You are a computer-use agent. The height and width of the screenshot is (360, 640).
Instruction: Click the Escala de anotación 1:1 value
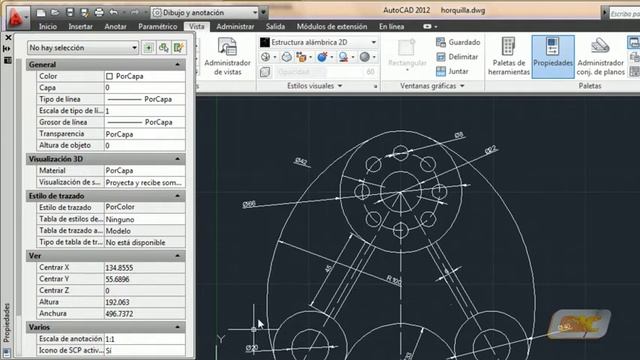[144, 339]
